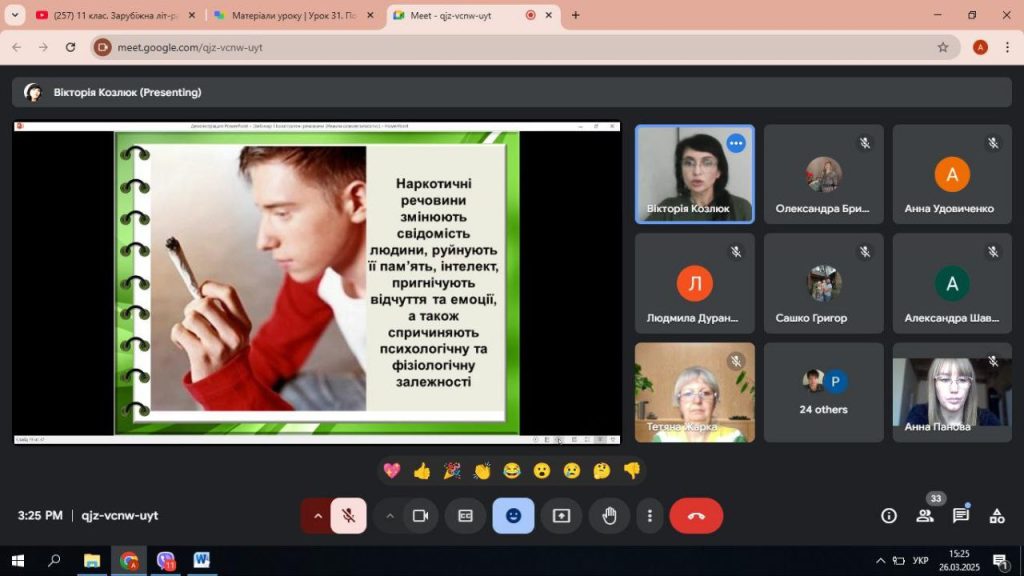Image resolution: width=1024 pixels, height=576 pixels.
Task: Open the 24 others participants tile
Action: click(x=824, y=393)
